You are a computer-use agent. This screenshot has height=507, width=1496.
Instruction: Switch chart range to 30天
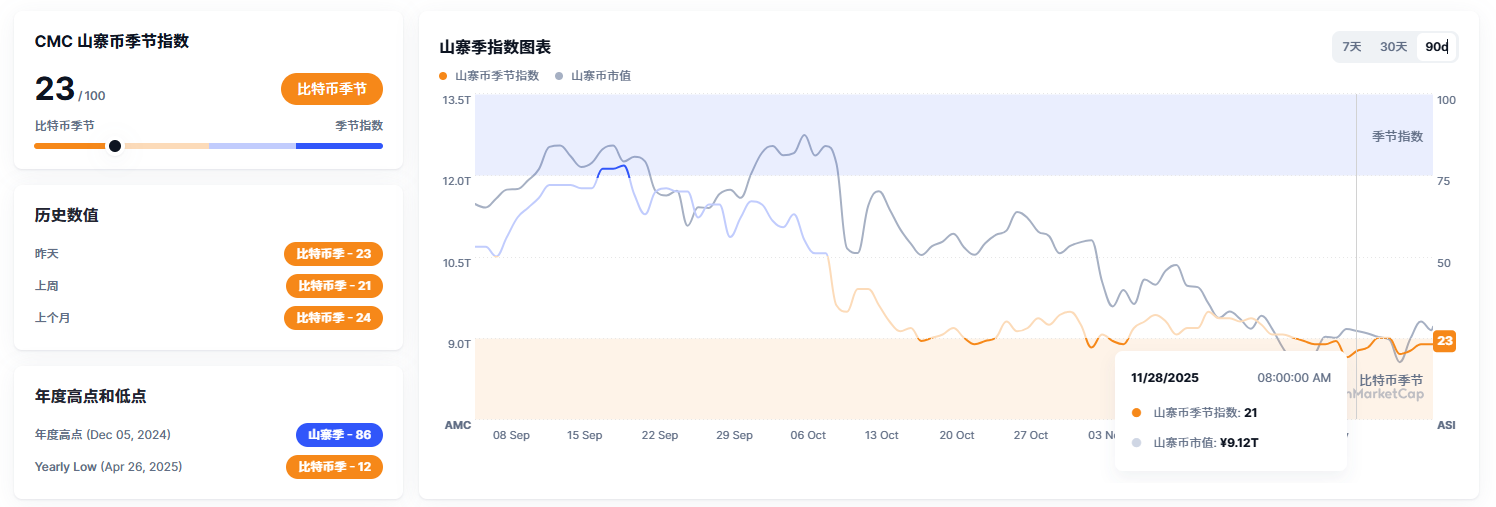pyautogui.click(x=1393, y=47)
